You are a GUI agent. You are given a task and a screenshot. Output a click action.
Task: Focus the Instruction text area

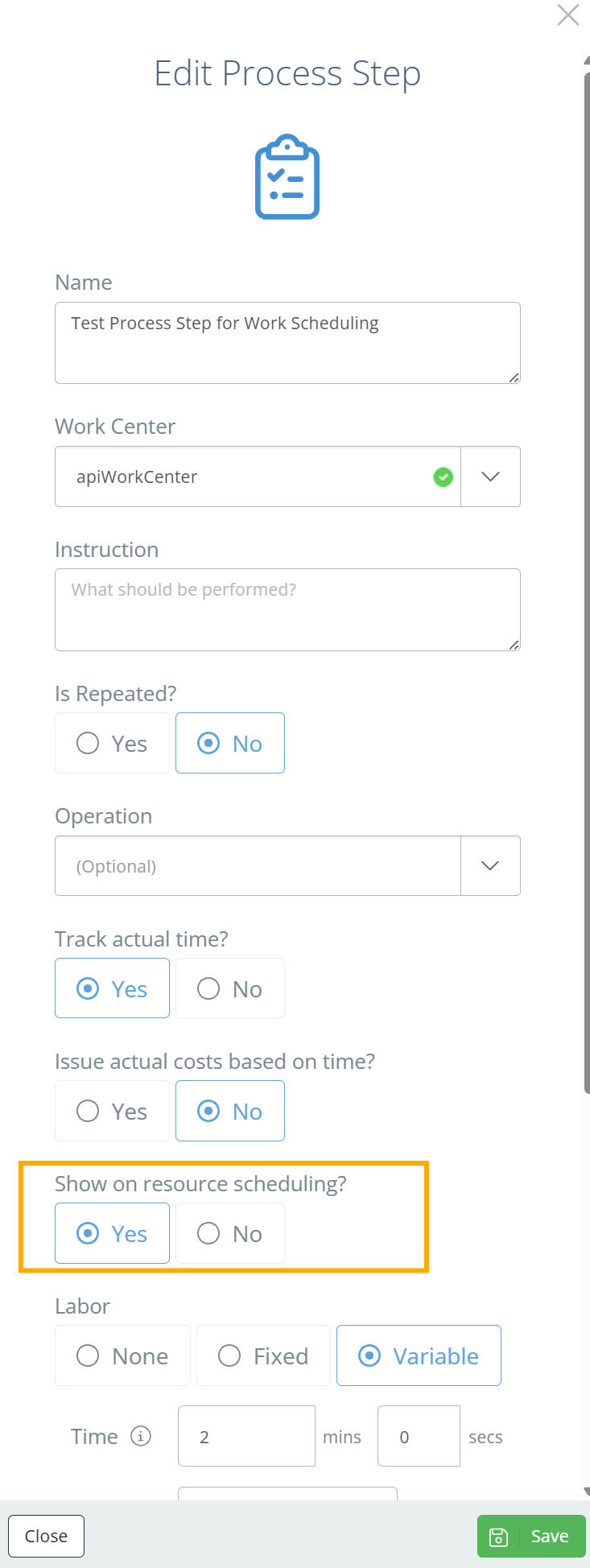pos(287,609)
